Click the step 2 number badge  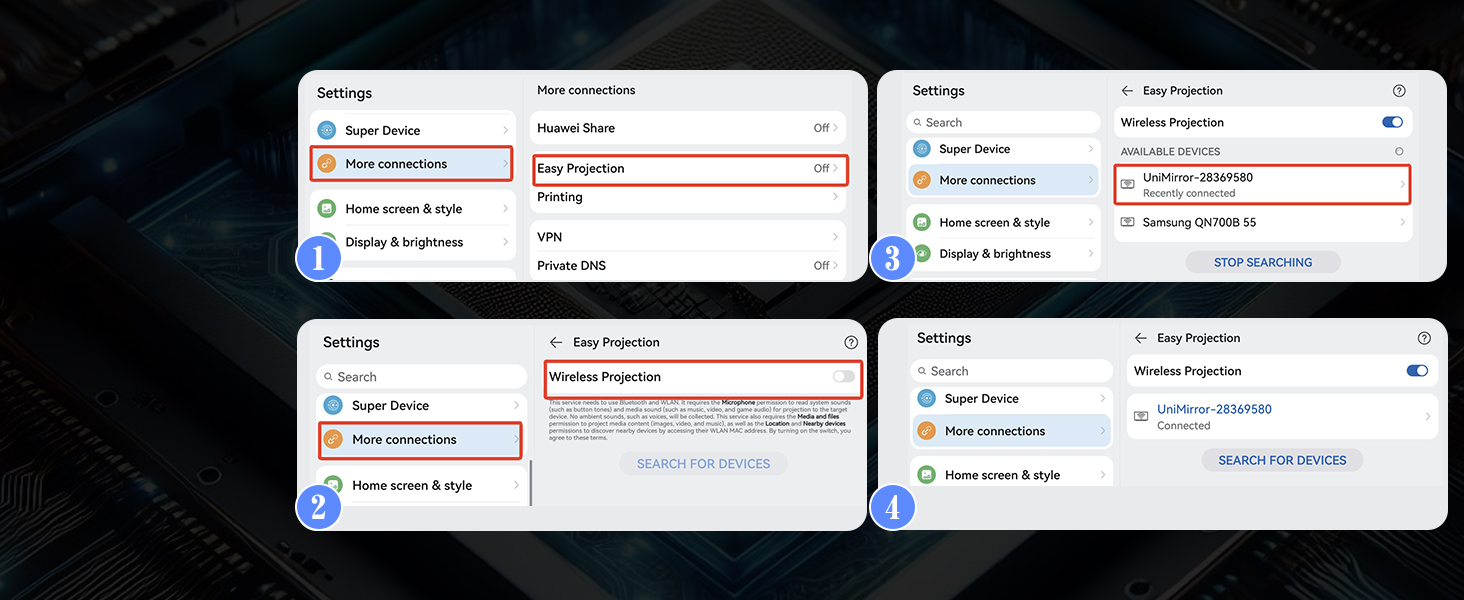[319, 508]
